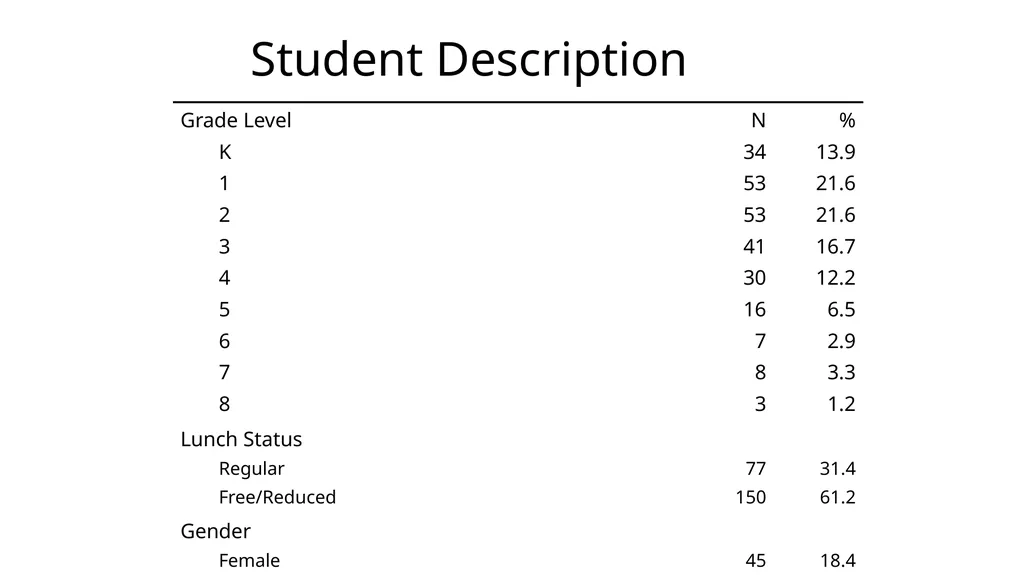Click the 6.5 percentage value
The image size is (1024, 575).
(841, 309)
